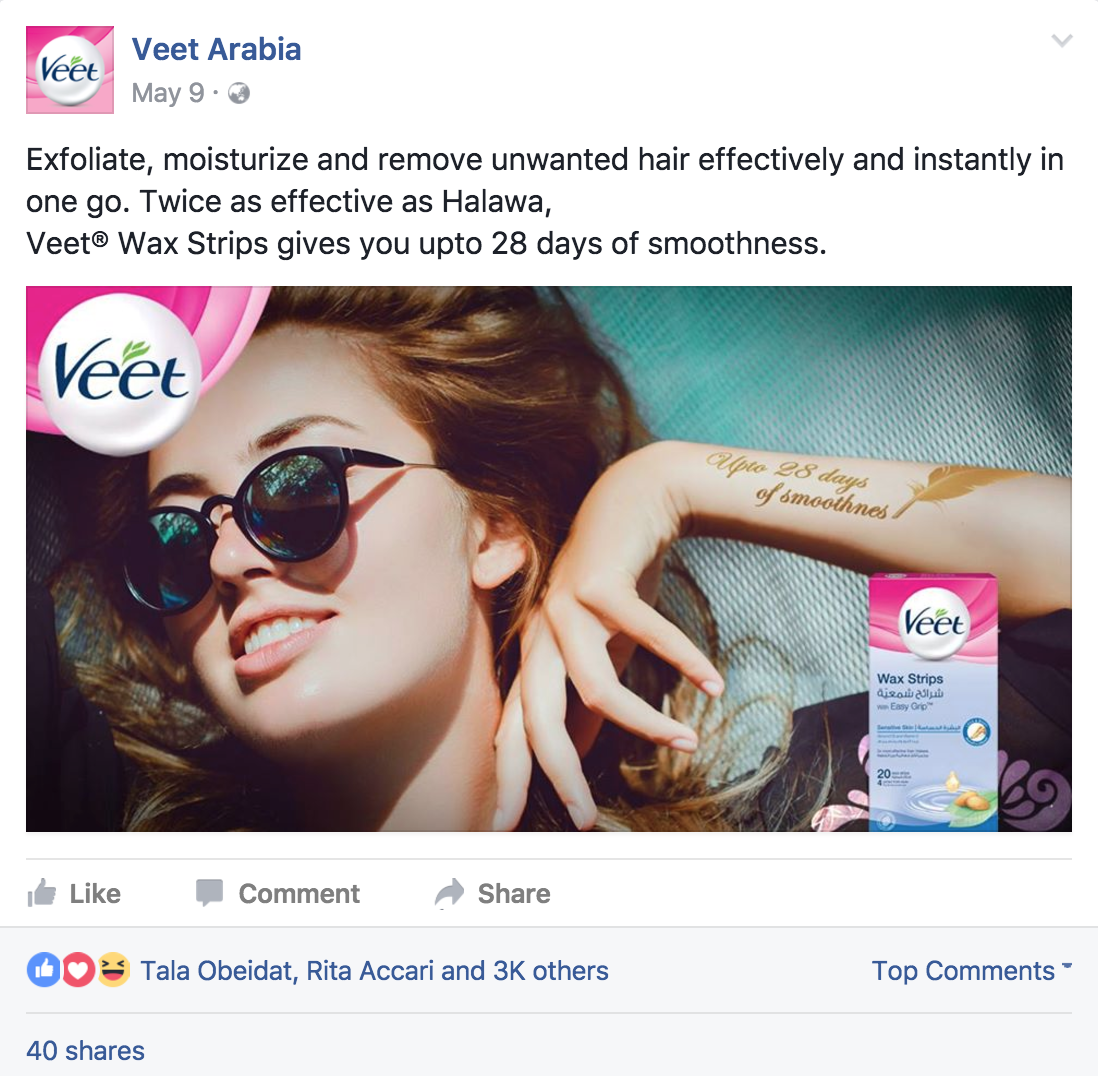Image resolution: width=1098 pixels, height=1076 pixels.
Task: Click the Comment button text
Action: pos(299,894)
